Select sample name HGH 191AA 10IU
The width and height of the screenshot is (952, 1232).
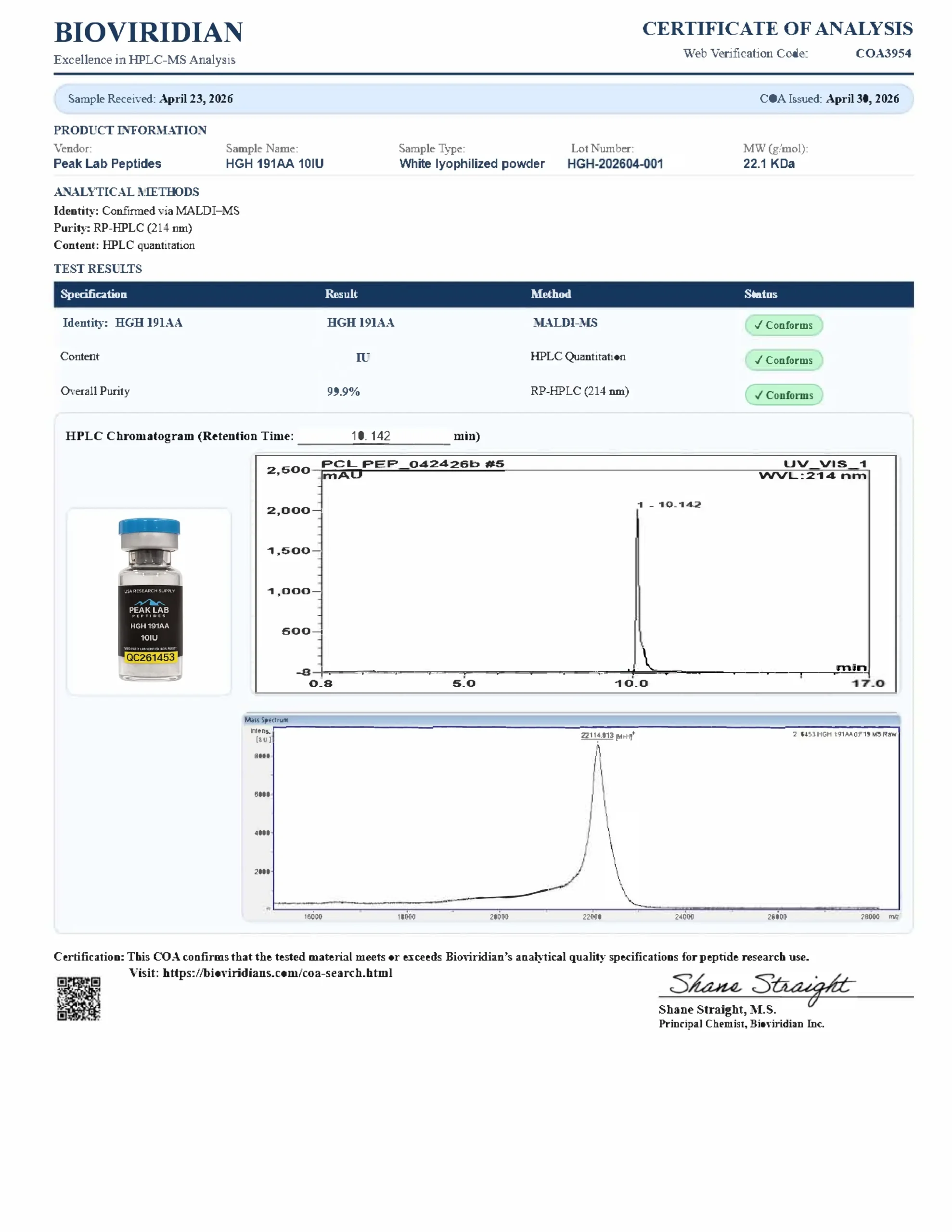coord(275,164)
